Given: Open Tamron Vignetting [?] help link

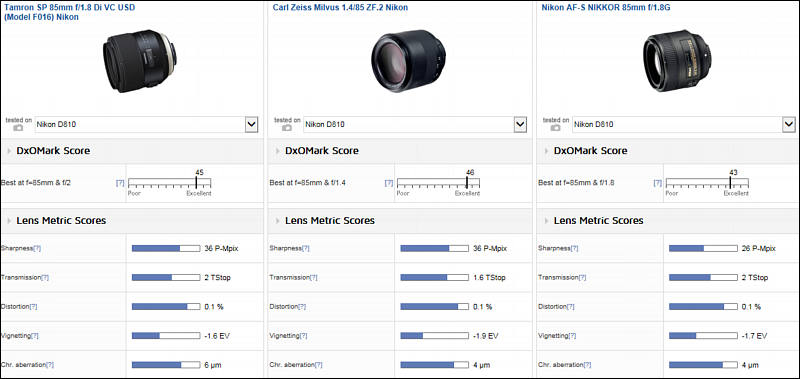Looking at the screenshot, I should pyautogui.click(x=35, y=336).
